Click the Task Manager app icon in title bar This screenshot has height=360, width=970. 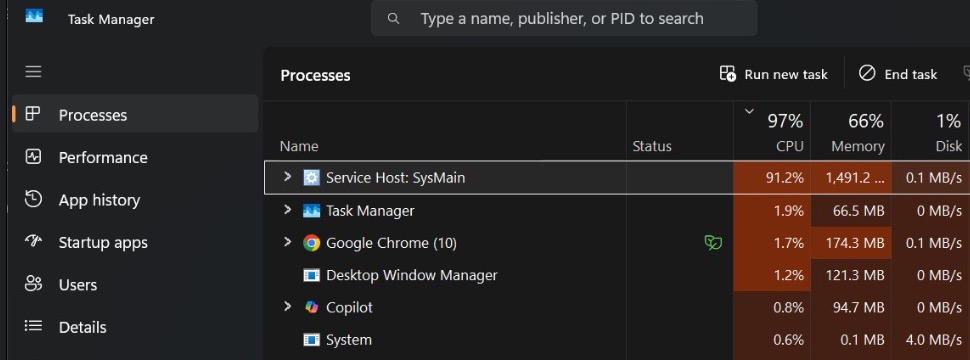coord(34,15)
